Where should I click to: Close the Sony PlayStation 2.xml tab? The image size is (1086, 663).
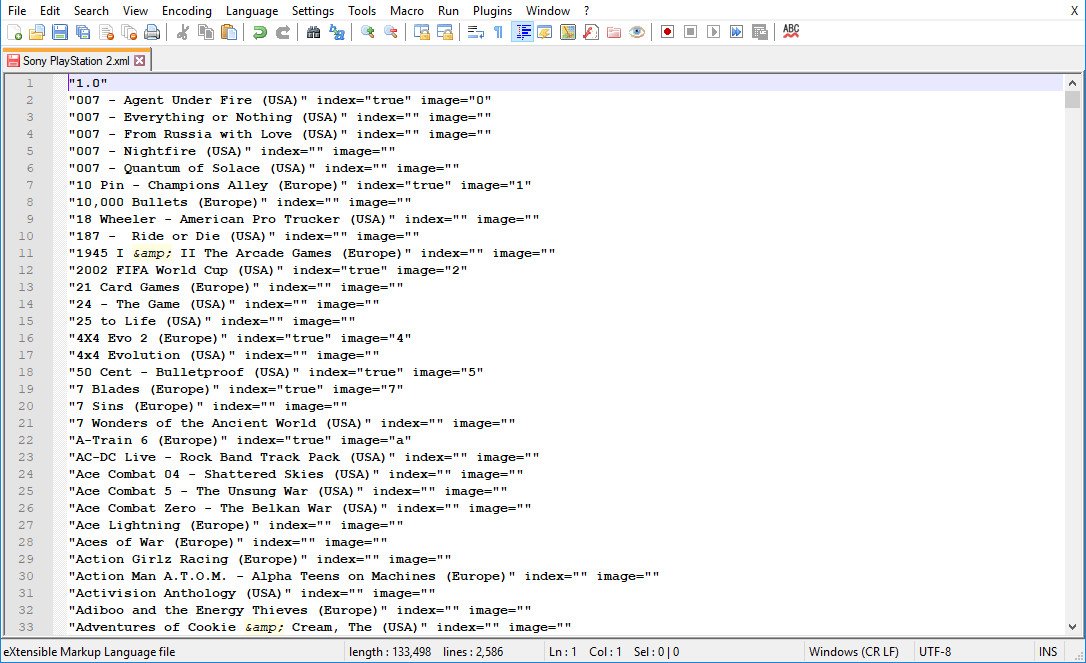[x=140, y=60]
